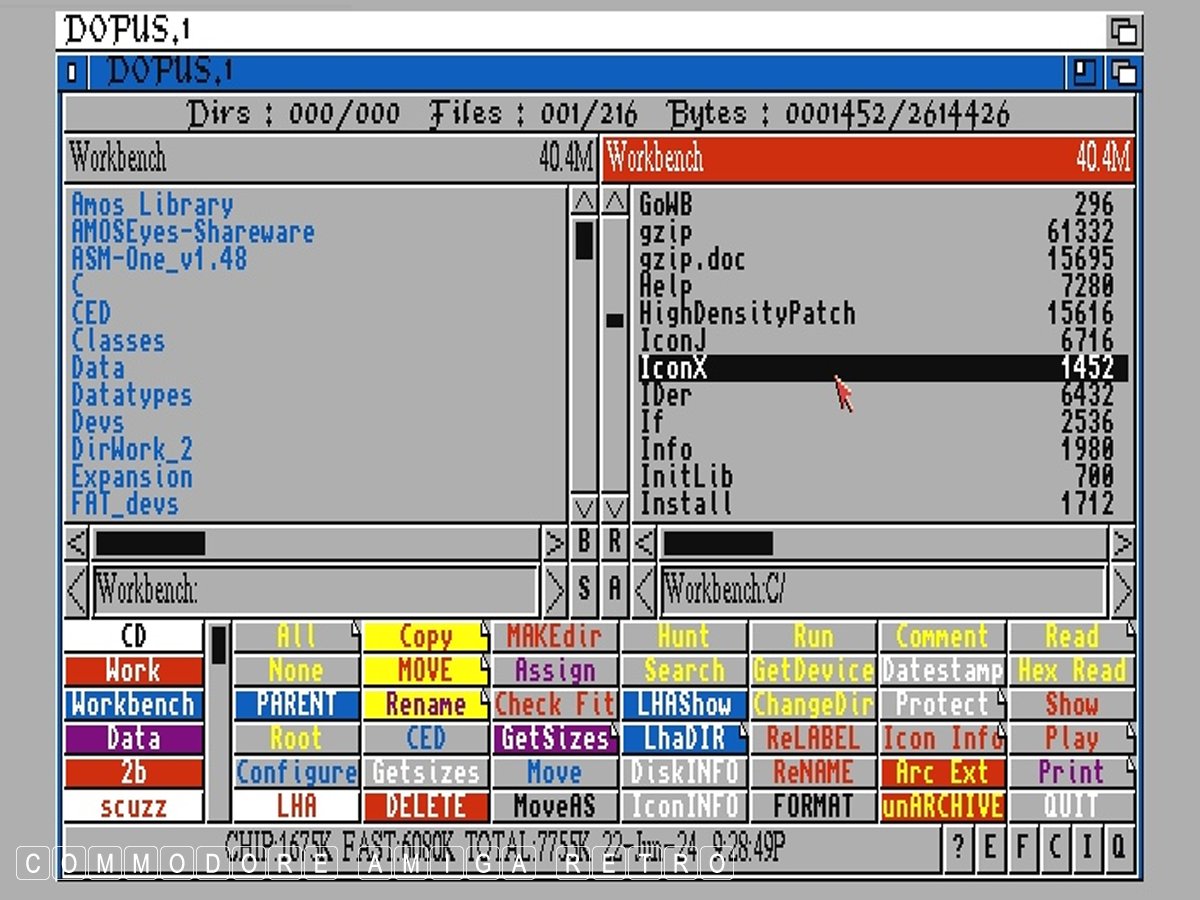Click the 'Q' quit icon in bottom bar

1119,847
